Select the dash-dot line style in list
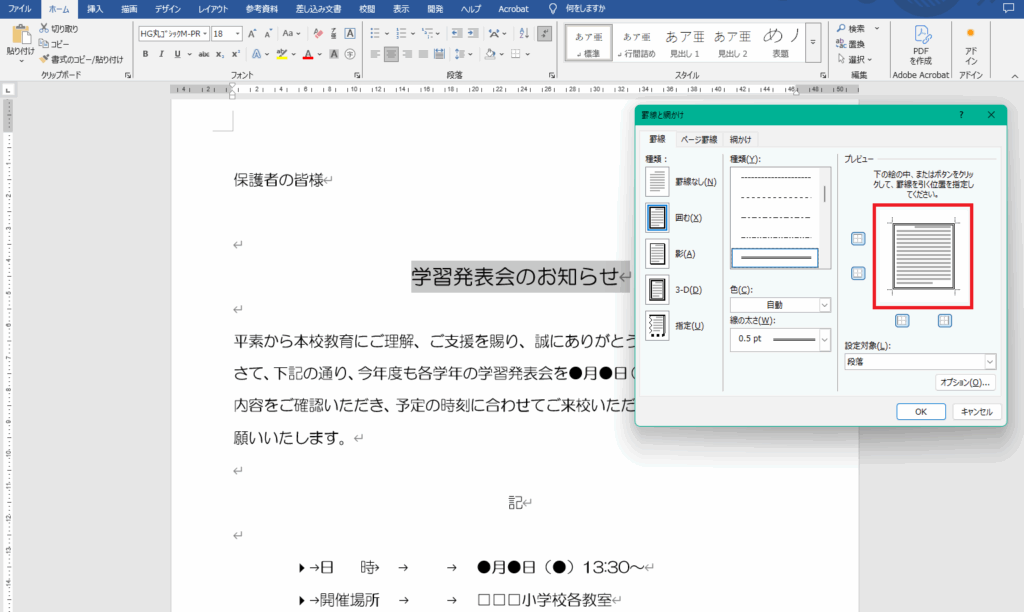 777,216
